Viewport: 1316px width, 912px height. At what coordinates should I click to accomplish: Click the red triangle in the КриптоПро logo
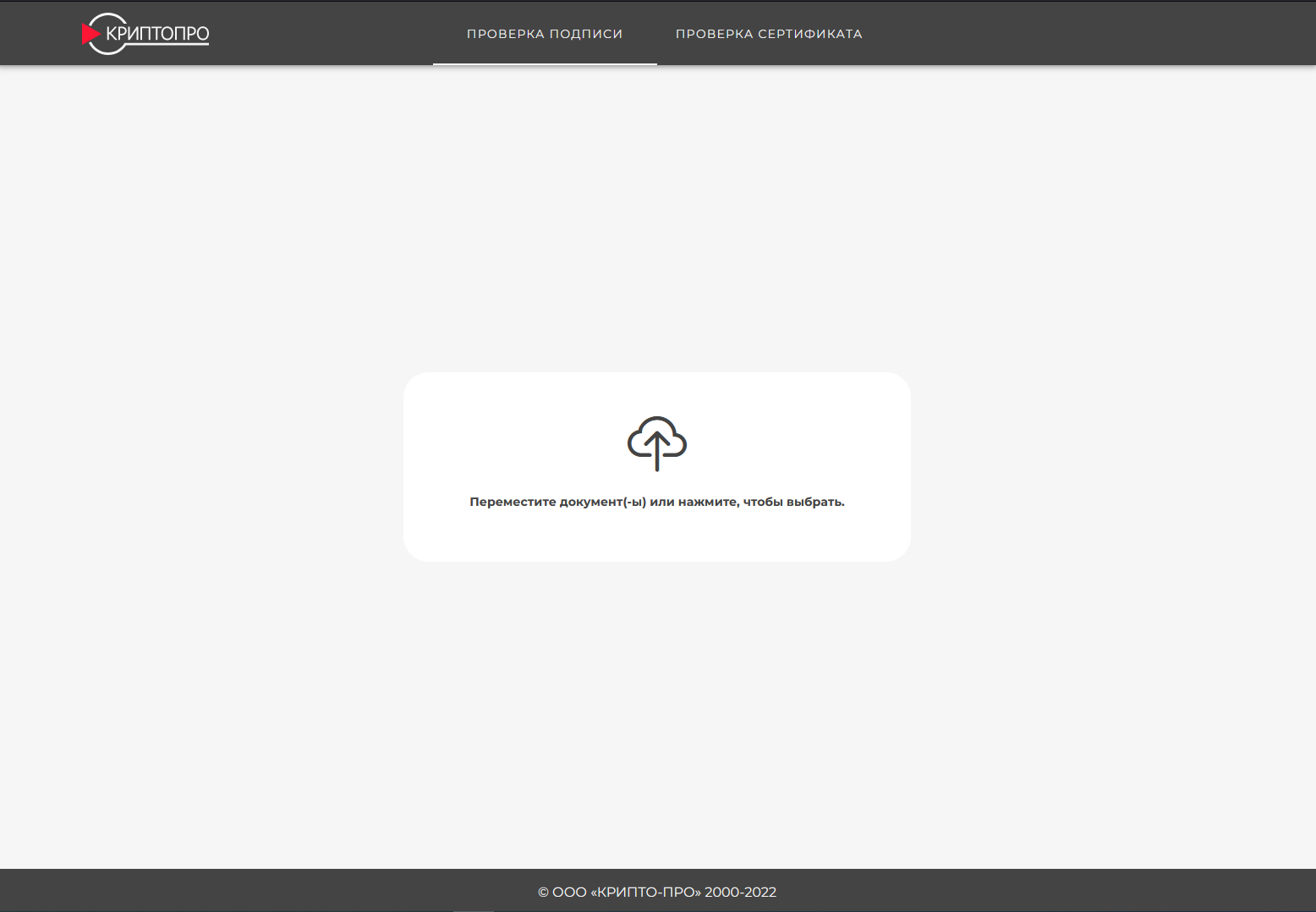click(90, 34)
